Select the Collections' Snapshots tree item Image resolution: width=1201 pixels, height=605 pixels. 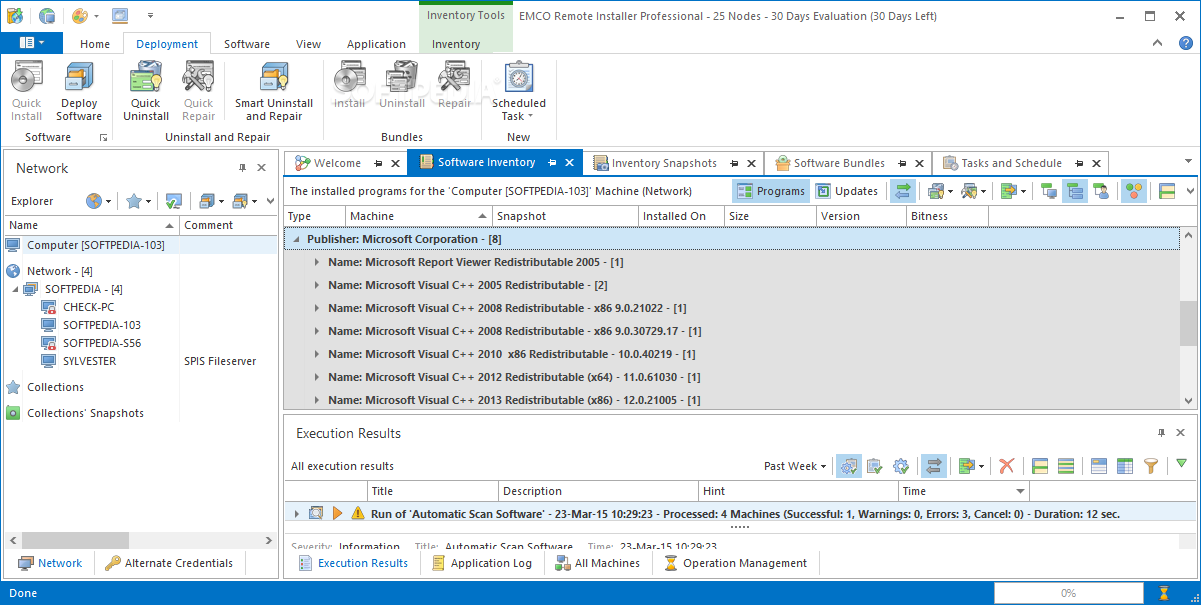click(85, 413)
